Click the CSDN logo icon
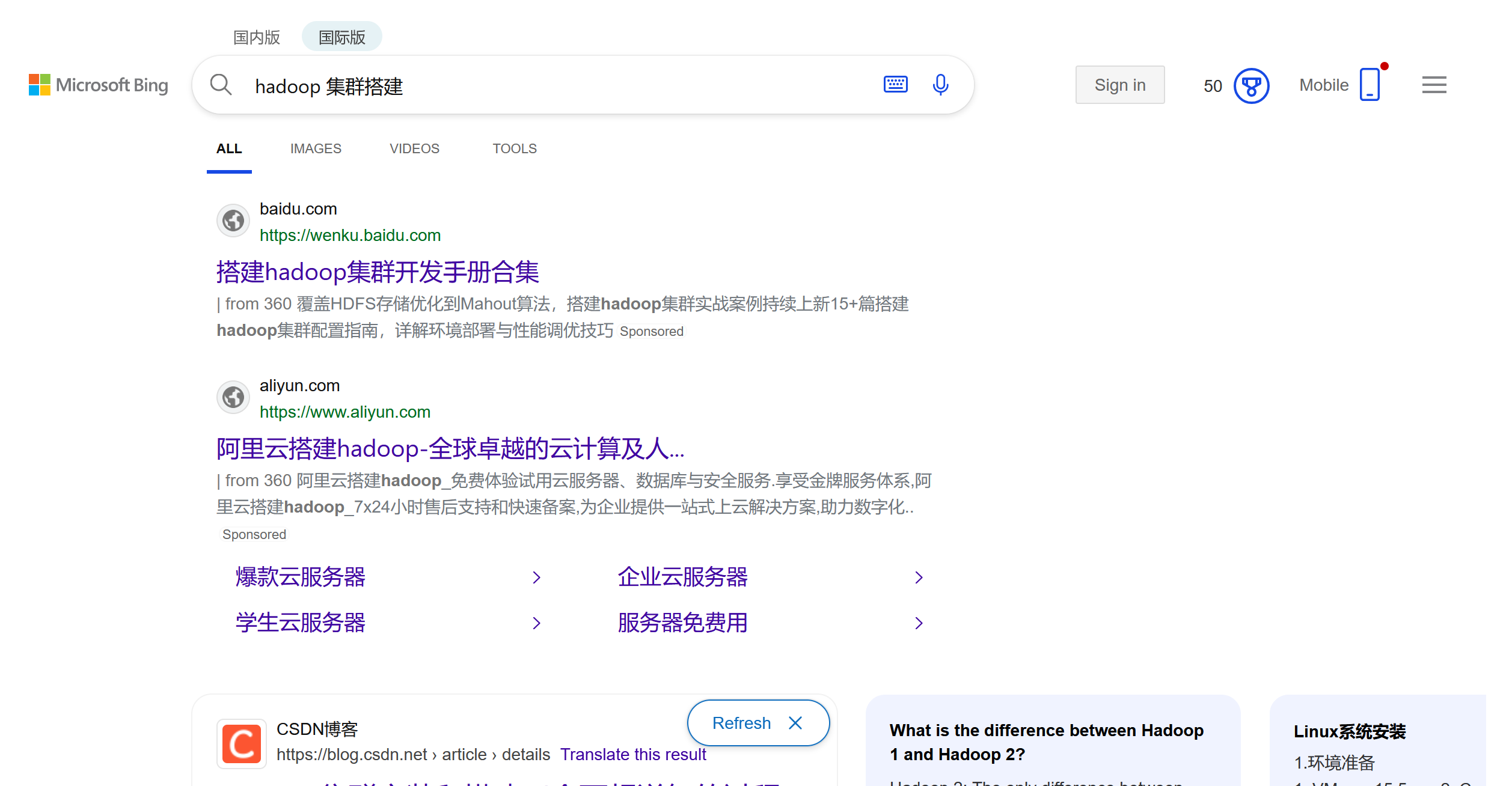Viewport: 1512px width, 786px height. click(242, 743)
